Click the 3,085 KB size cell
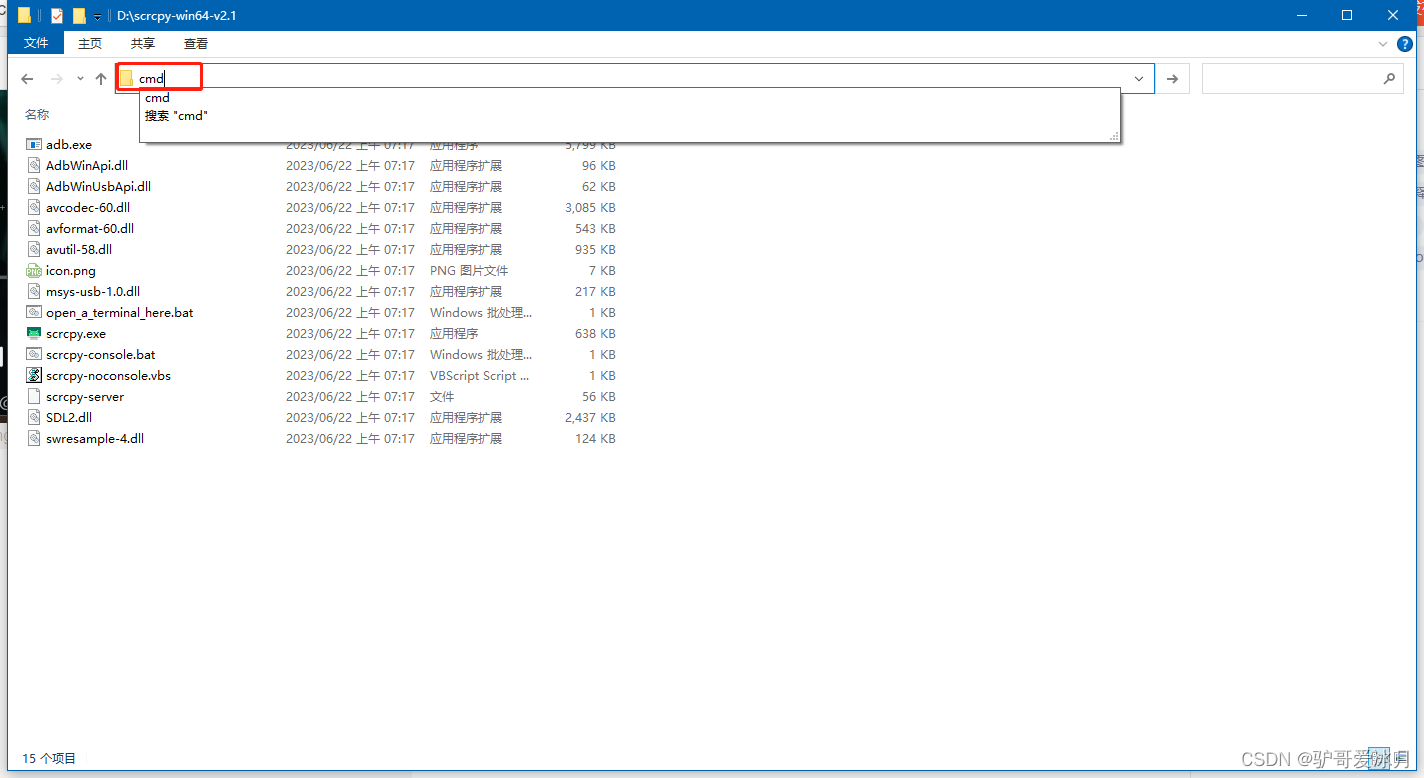Viewport: 1424px width, 778px height. [590, 208]
